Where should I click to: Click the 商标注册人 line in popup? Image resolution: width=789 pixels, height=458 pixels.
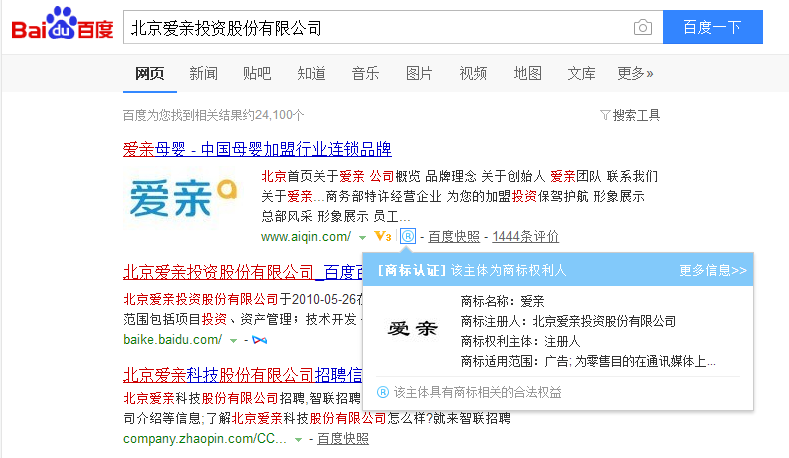568,321
